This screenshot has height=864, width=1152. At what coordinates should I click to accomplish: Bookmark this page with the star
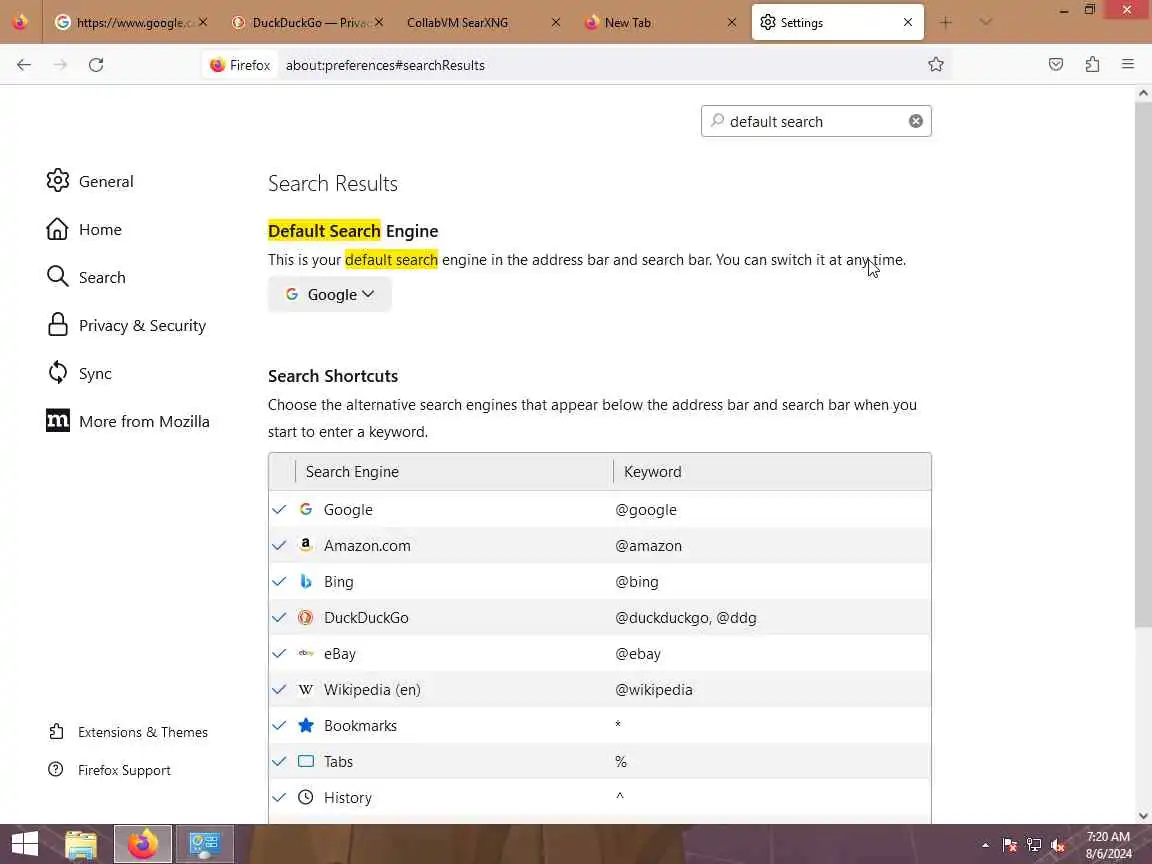point(935,65)
